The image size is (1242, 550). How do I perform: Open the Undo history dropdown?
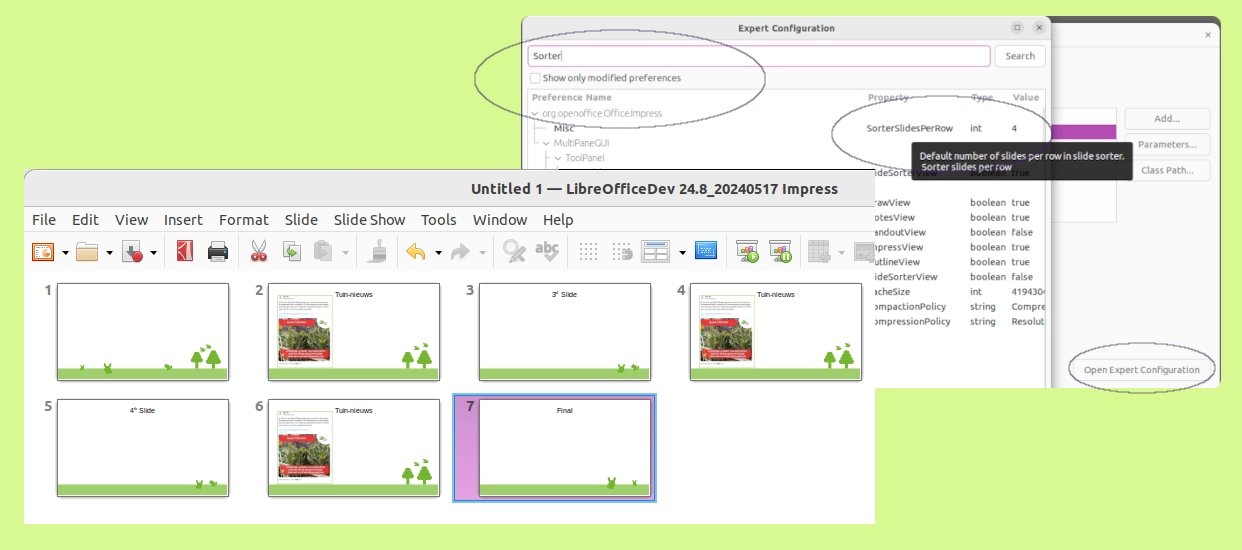pos(438,253)
